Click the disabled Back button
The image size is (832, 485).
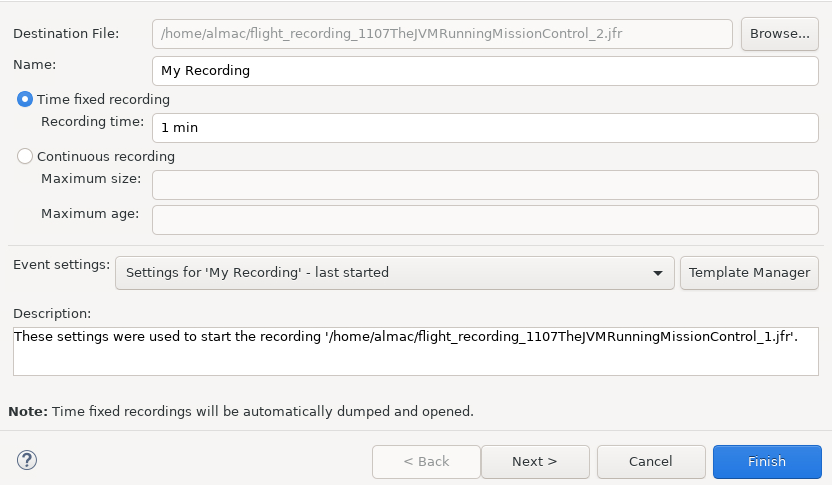pos(426,461)
